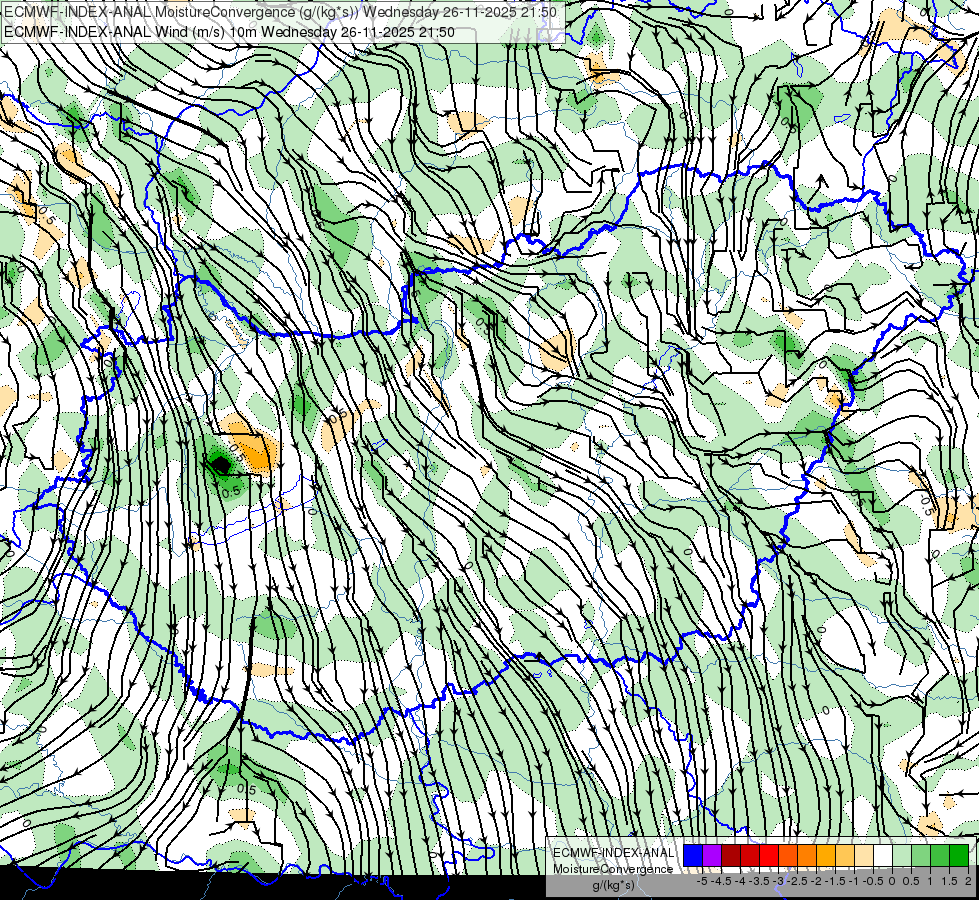979x900 pixels.
Task: Select the light orange swatch left of -1
Action: pos(845,855)
